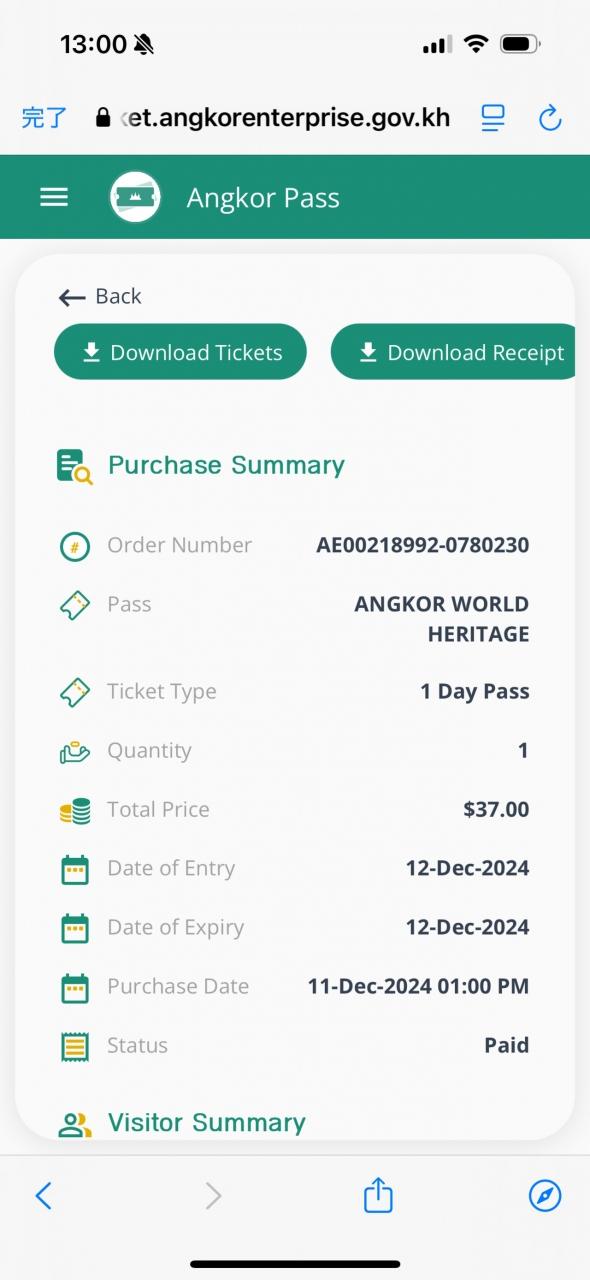This screenshot has width=590, height=1280.
Task: Tap the Date of Entry calendar icon
Action: pos(75,869)
